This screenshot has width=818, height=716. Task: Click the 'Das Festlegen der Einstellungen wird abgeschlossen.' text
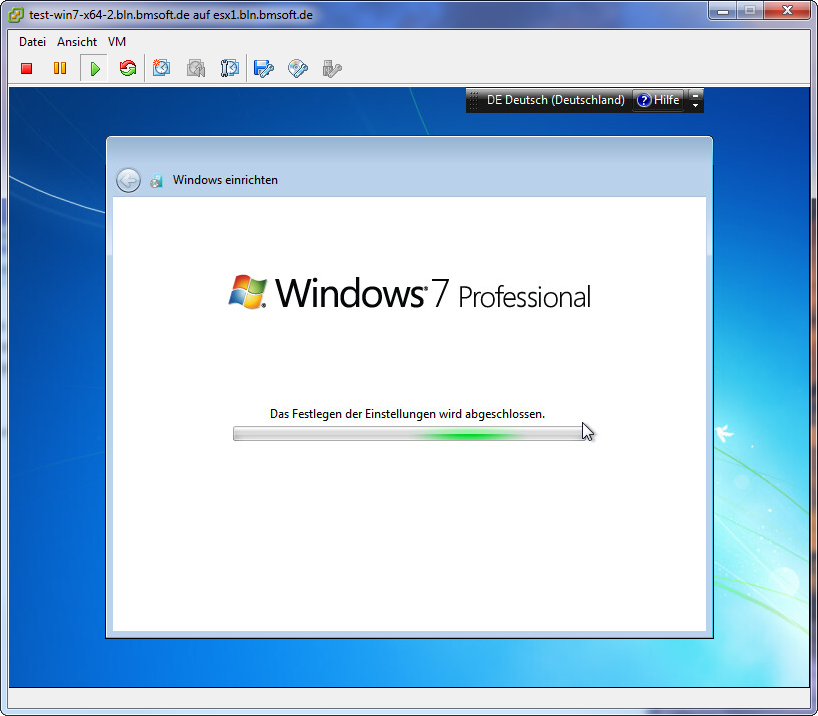407,414
